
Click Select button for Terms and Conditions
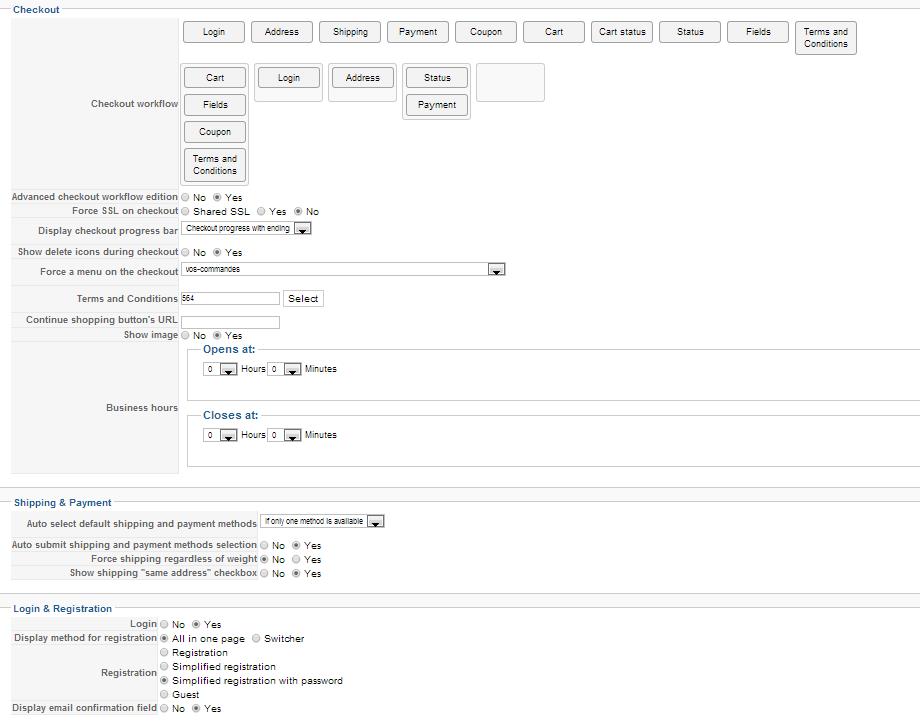tap(303, 298)
